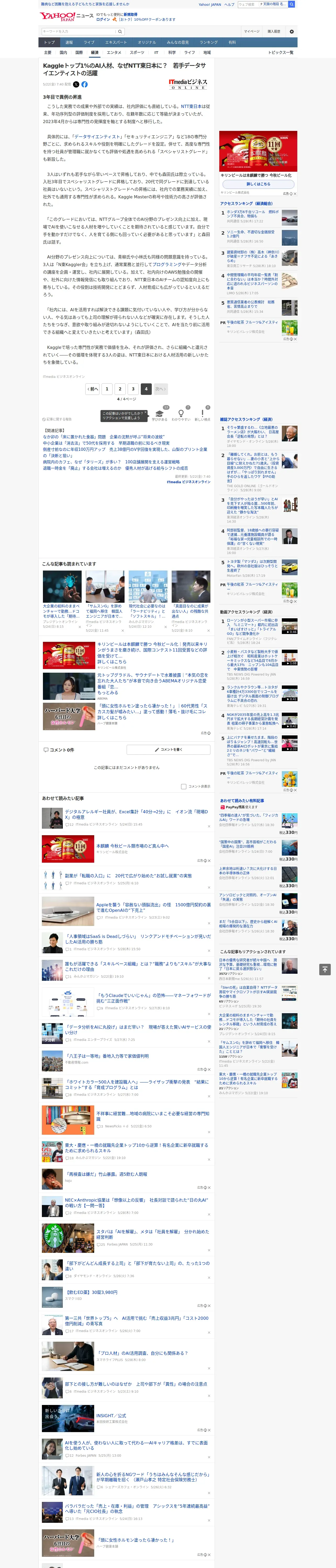Play the ローソン小型スーパー video thumbnail
336x1568 pixels.
(x=290, y=626)
